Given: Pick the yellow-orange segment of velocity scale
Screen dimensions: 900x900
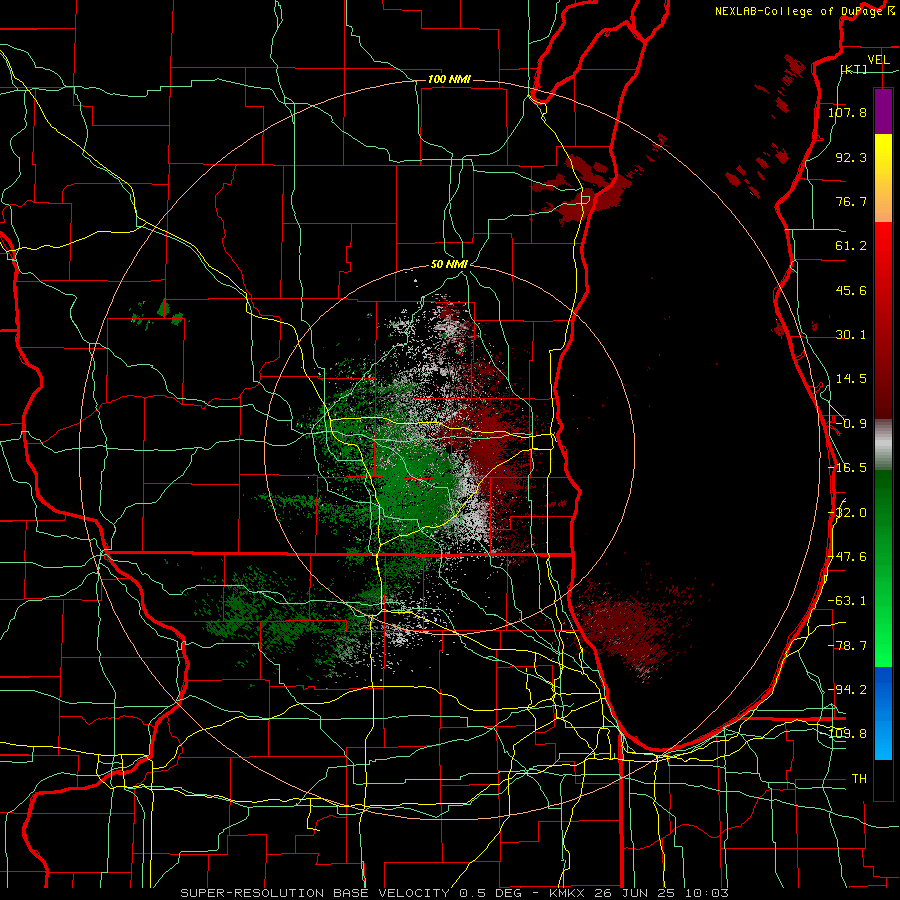Looking at the screenshot, I should pyautogui.click(x=883, y=178).
